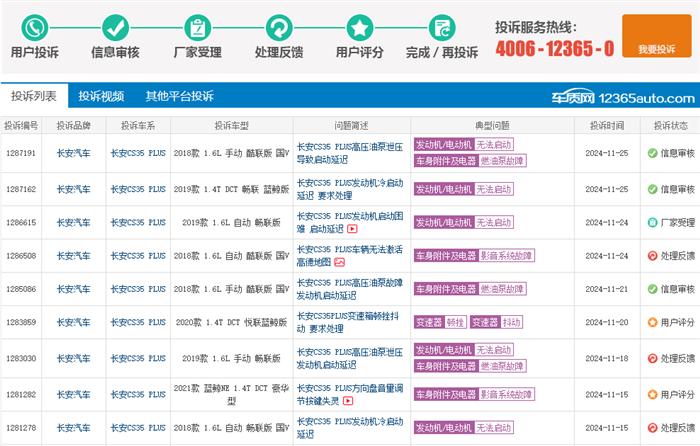Image resolution: width=700 pixels, height=446 pixels.
Task: Click the 投诉车型 column header
Action: tap(231, 125)
